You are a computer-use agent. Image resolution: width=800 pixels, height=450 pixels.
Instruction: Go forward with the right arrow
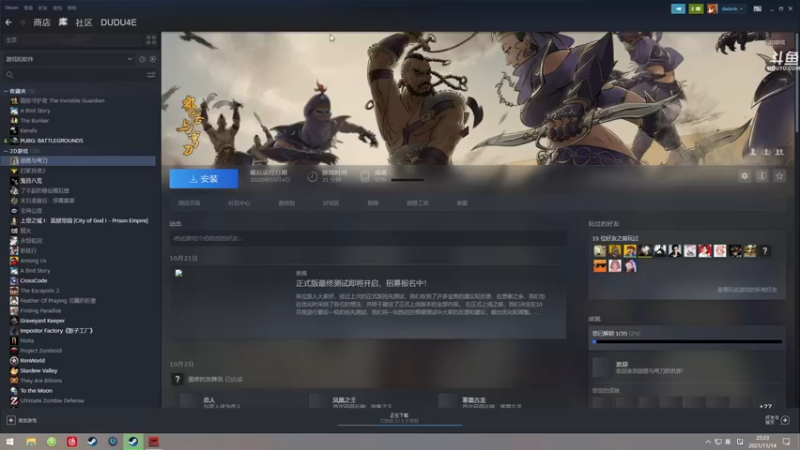22,22
